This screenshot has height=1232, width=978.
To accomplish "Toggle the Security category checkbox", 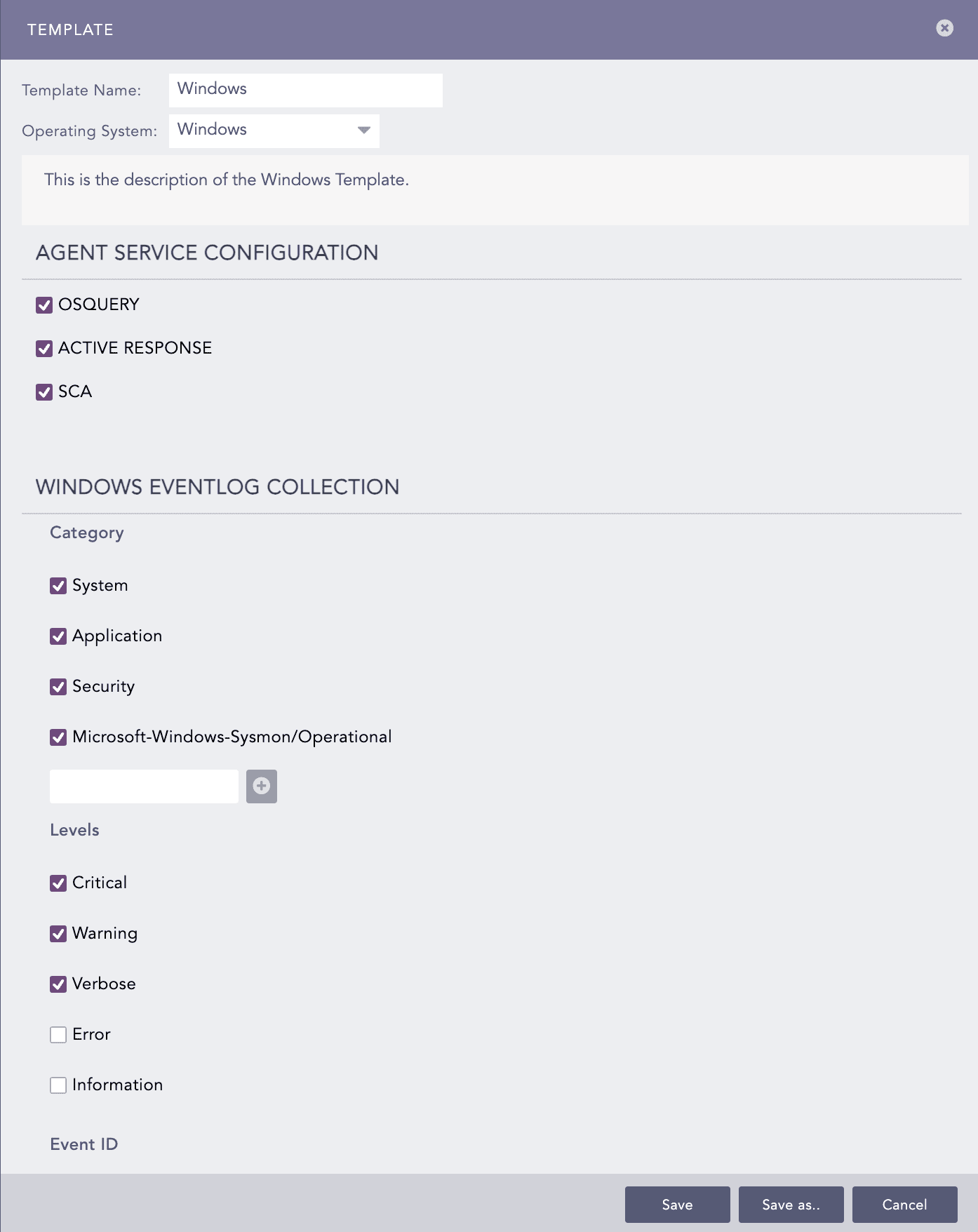I will click(58, 687).
